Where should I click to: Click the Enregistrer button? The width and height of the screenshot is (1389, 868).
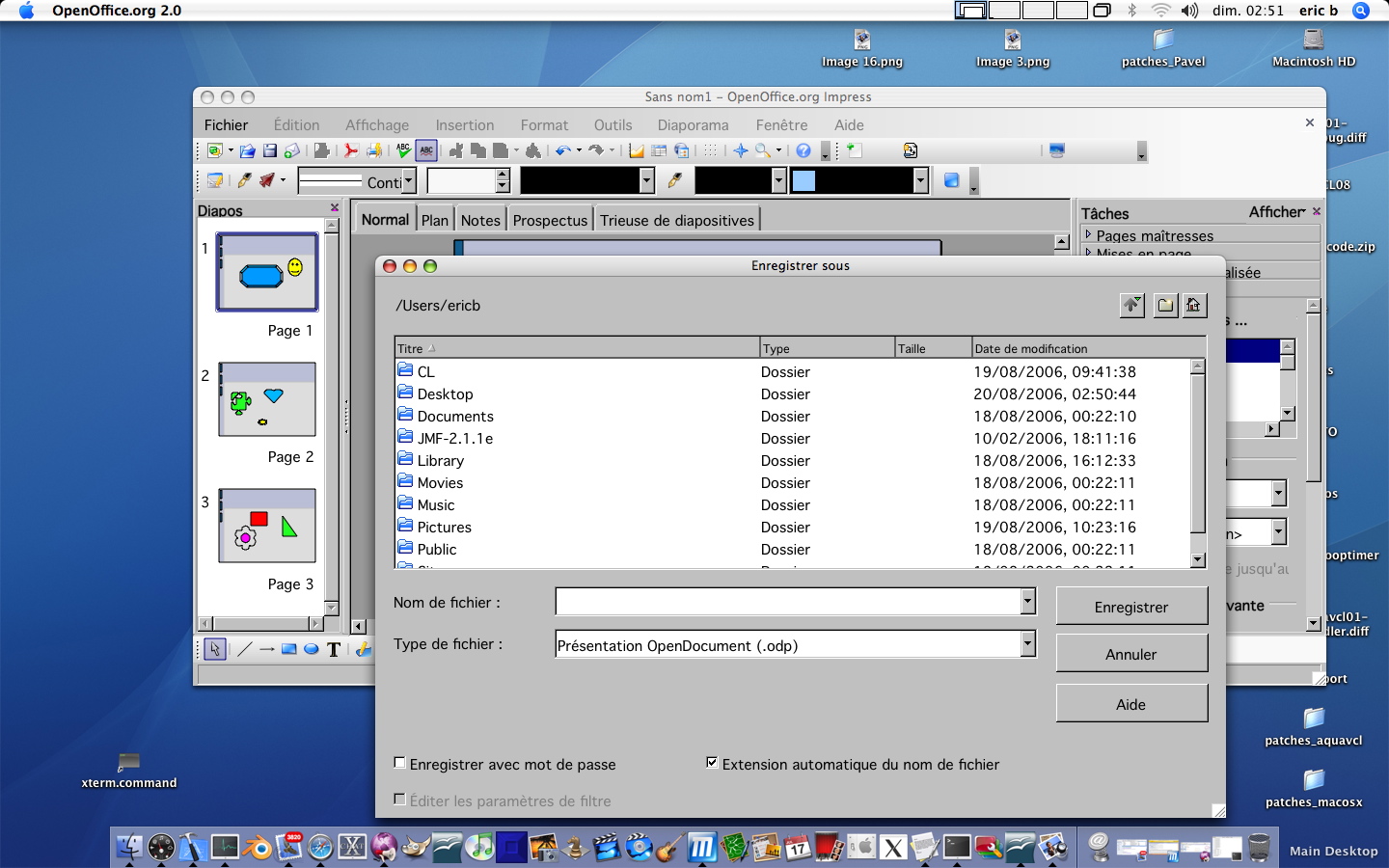(1131, 607)
